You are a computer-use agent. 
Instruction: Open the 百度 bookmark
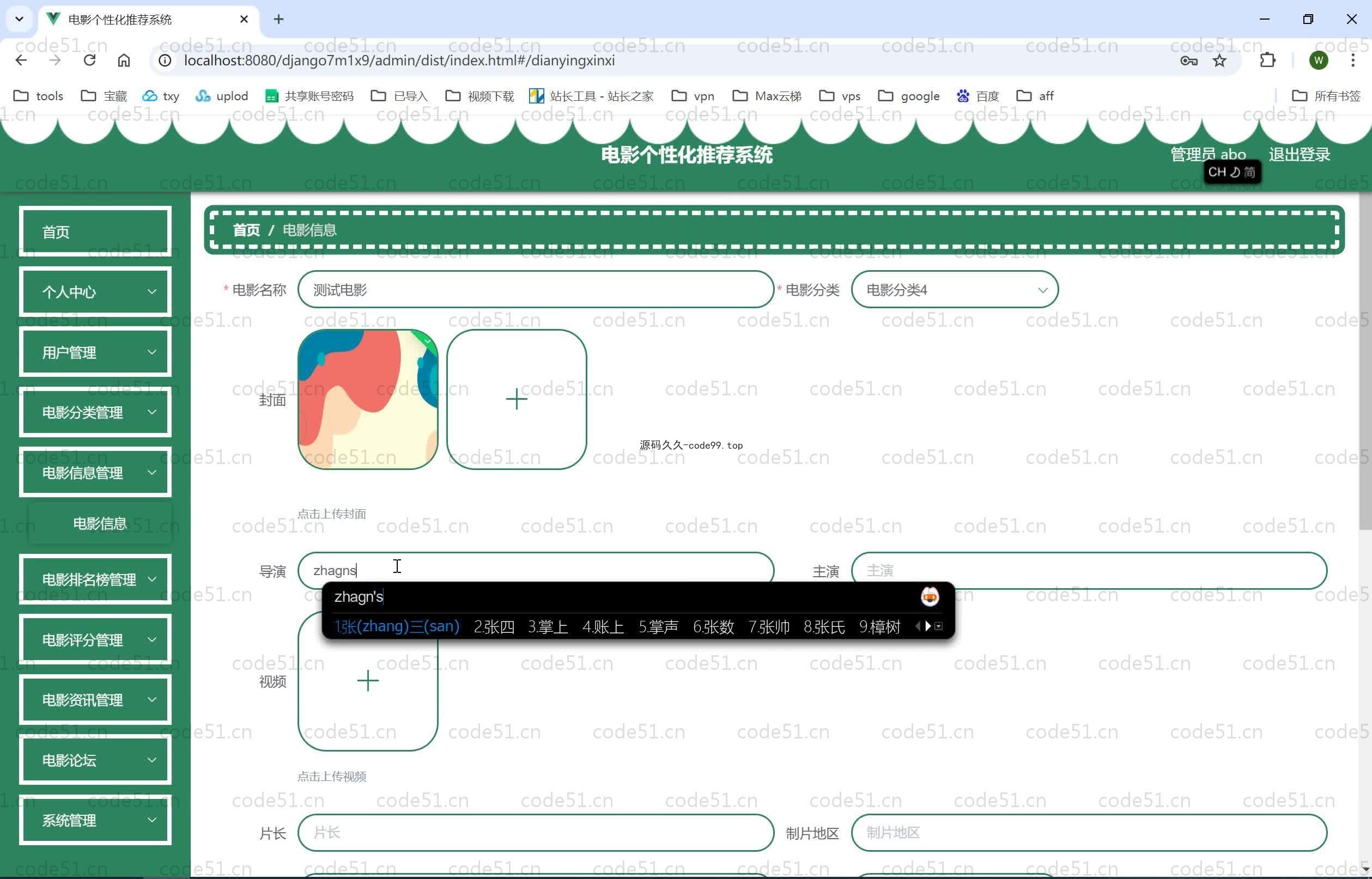click(978, 96)
